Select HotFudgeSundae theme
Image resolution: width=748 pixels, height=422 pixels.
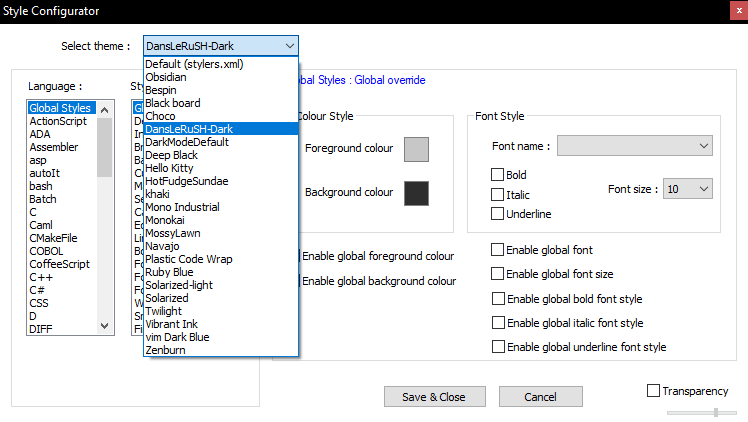(x=221, y=181)
